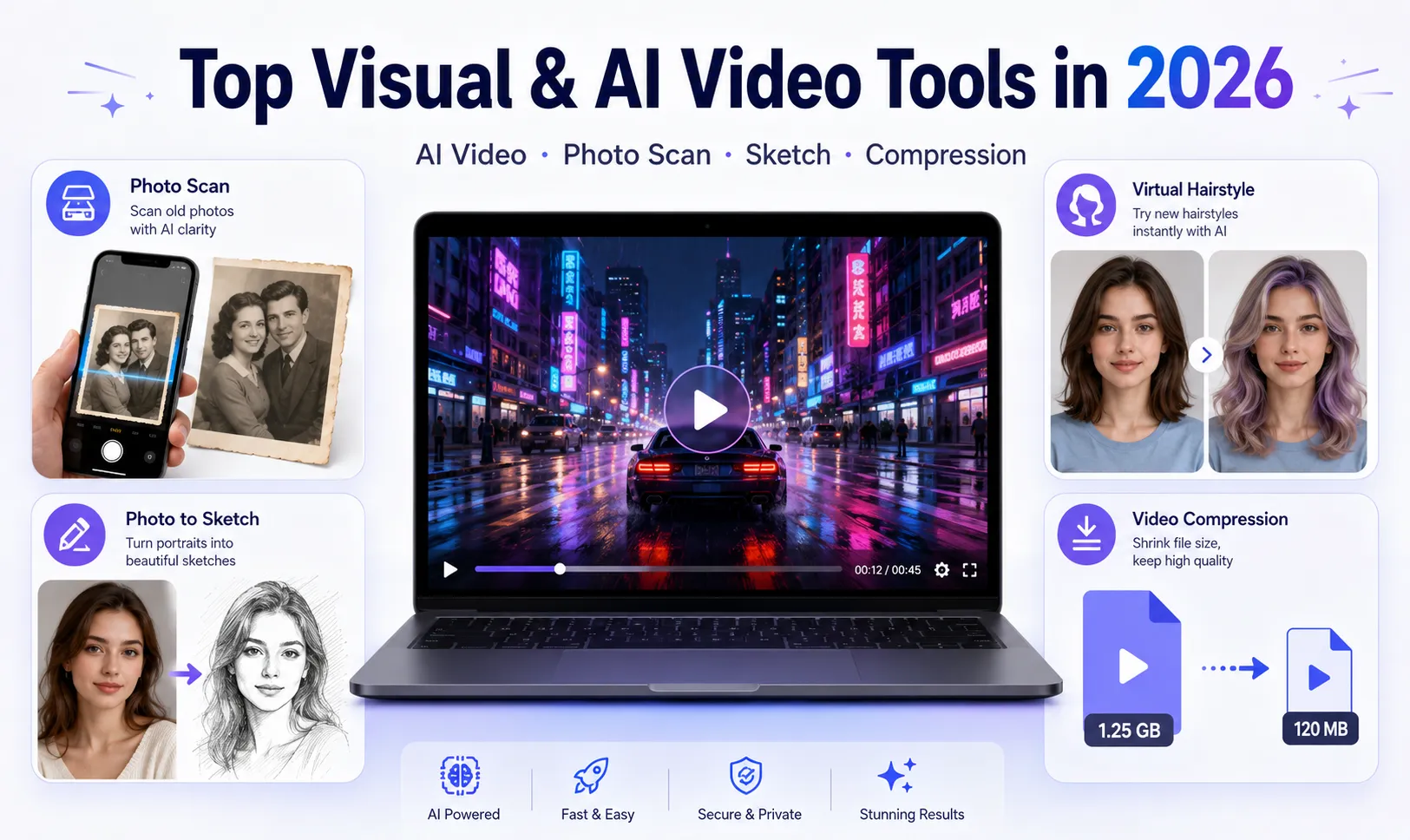The width and height of the screenshot is (1410, 840).
Task: Select the Photo Scan subtitle item
Action: coord(637,154)
